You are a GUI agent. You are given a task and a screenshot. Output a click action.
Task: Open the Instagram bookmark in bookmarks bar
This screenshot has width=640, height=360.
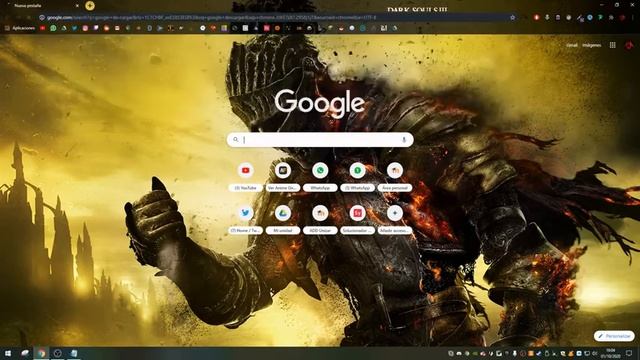tap(85, 28)
